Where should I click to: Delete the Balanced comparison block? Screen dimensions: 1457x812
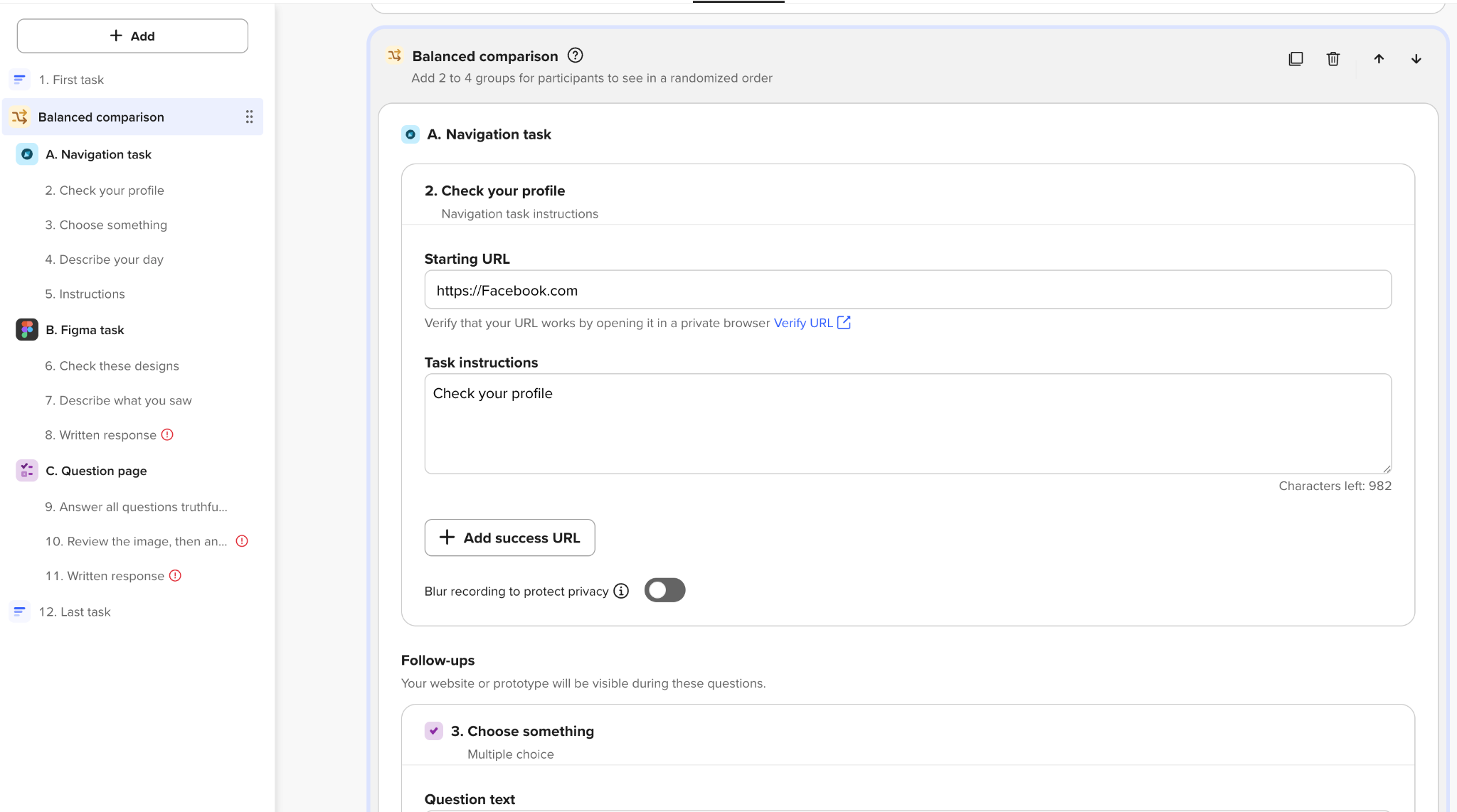[x=1333, y=59]
